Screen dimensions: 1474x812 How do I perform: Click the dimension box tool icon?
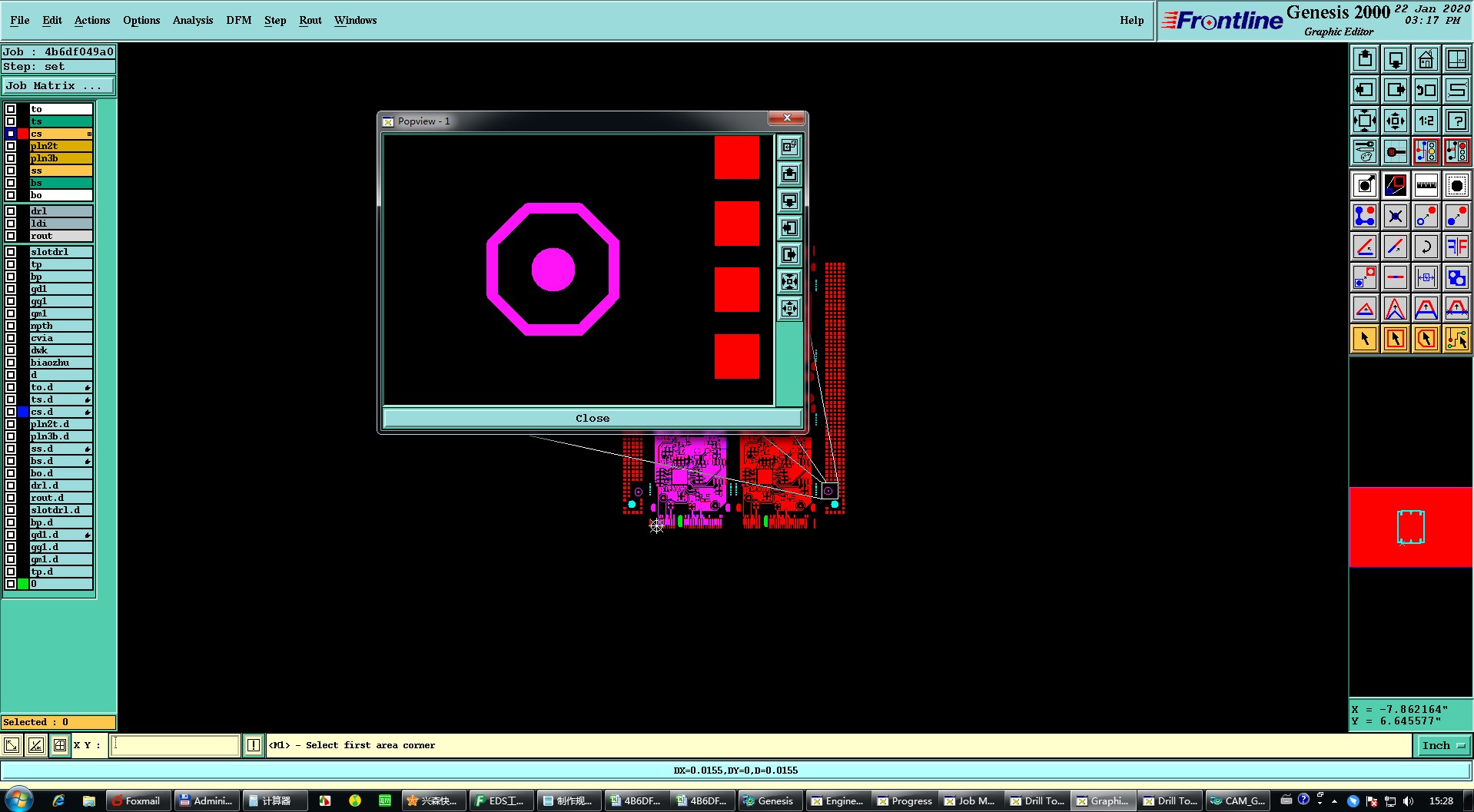[1426, 277]
